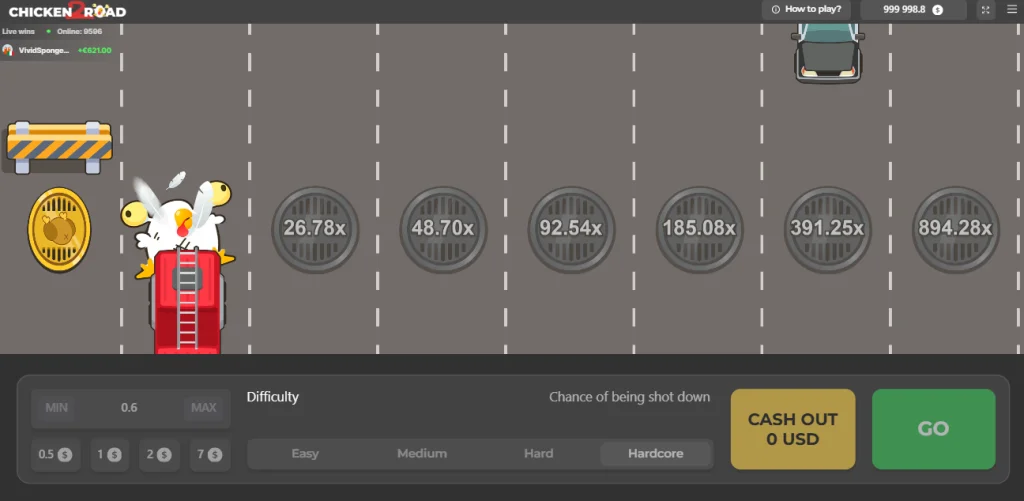This screenshot has width=1024, height=501.
Task: Select Hardcore difficulty
Action: (x=656, y=453)
